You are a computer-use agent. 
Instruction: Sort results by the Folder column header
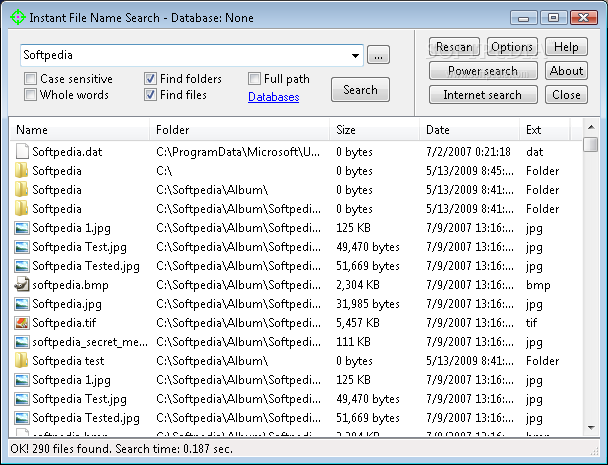239,130
